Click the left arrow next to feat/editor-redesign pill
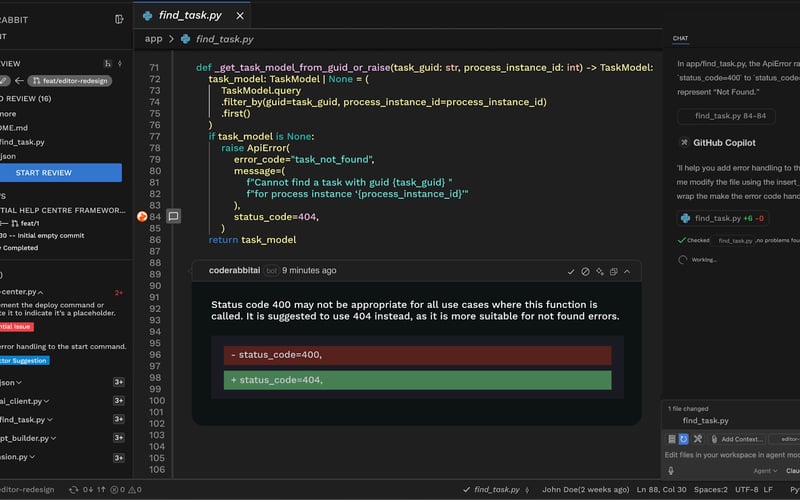The image size is (800, 500). point(19,81)
